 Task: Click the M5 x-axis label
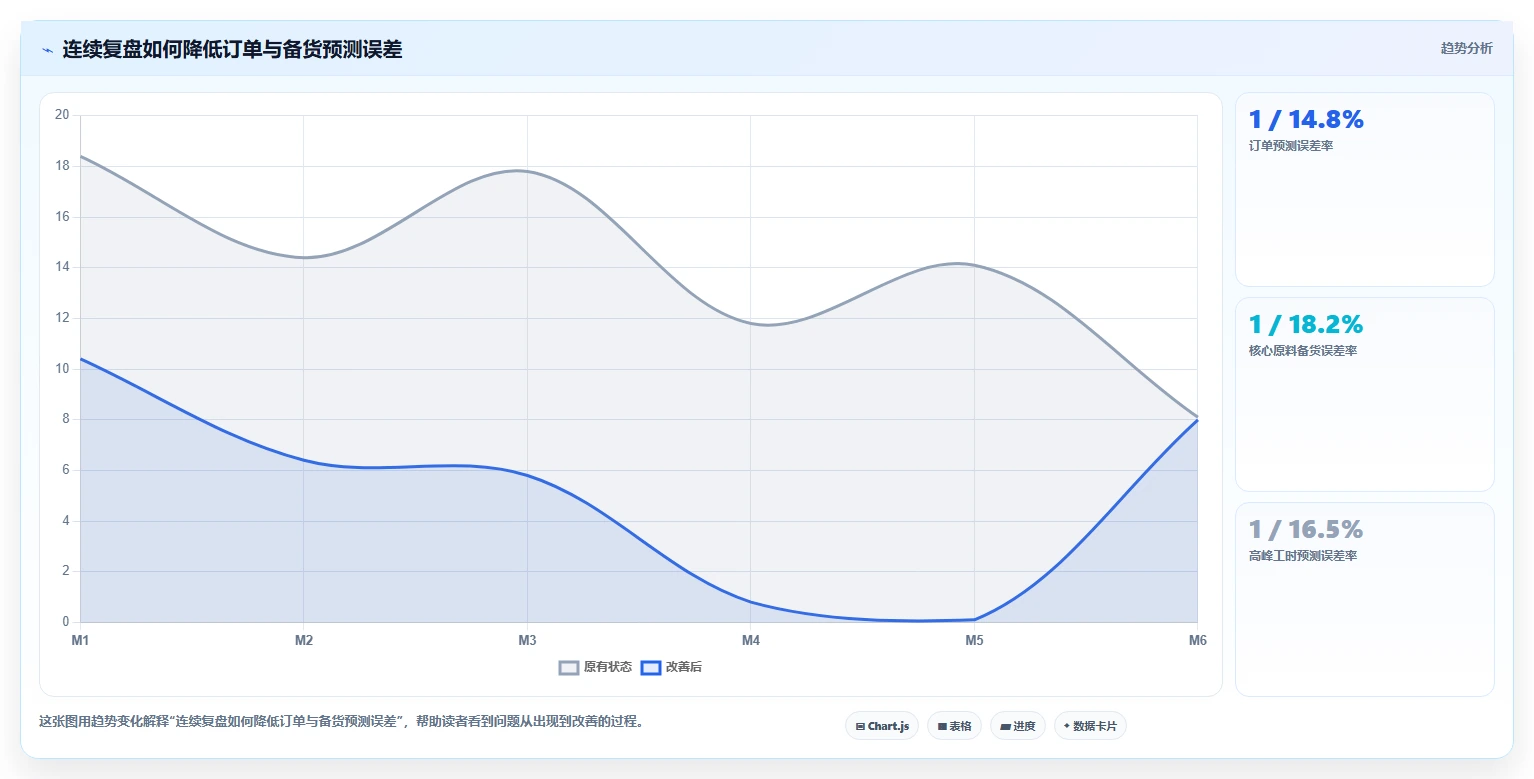974,641
